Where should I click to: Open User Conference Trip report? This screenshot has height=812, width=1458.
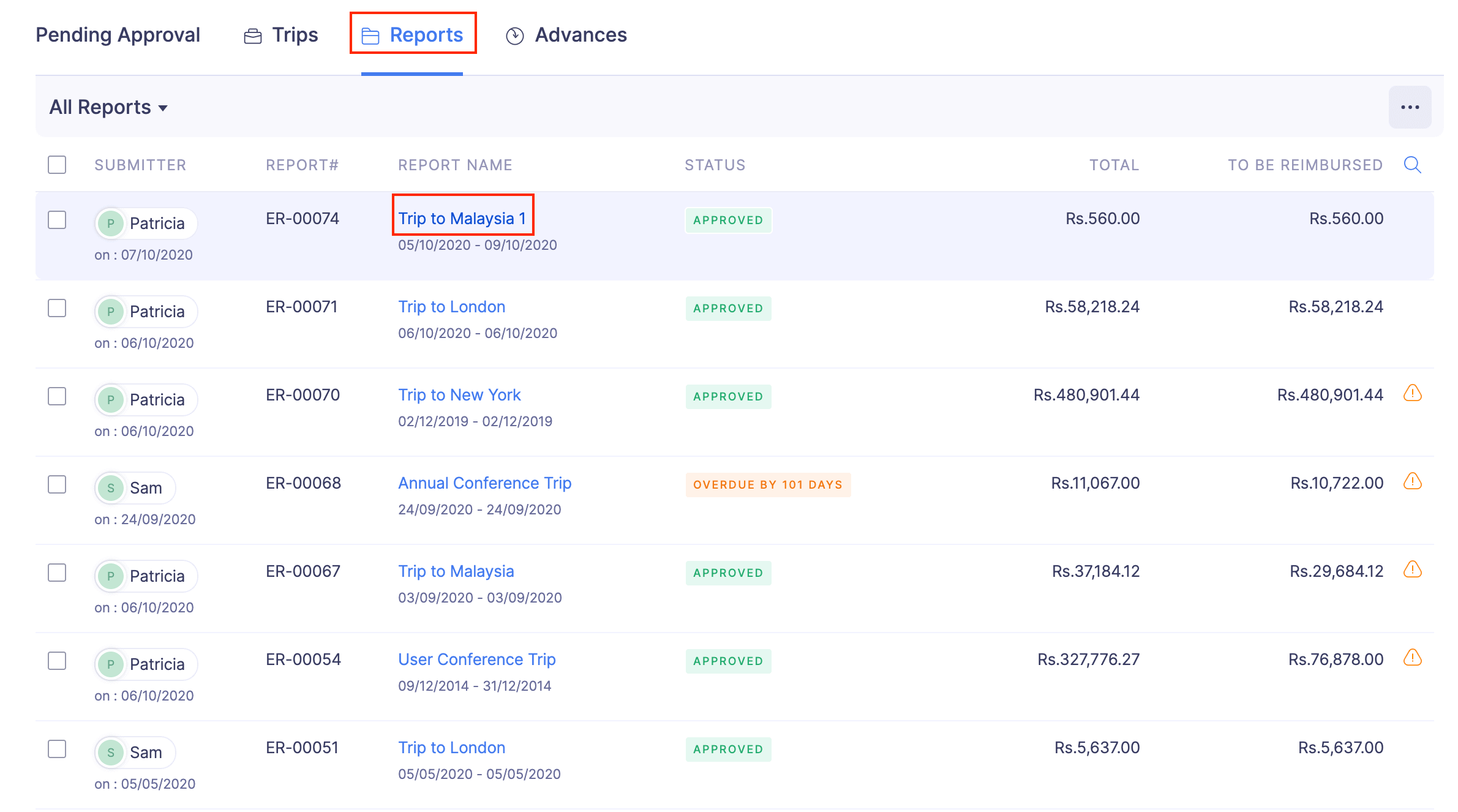476,660
